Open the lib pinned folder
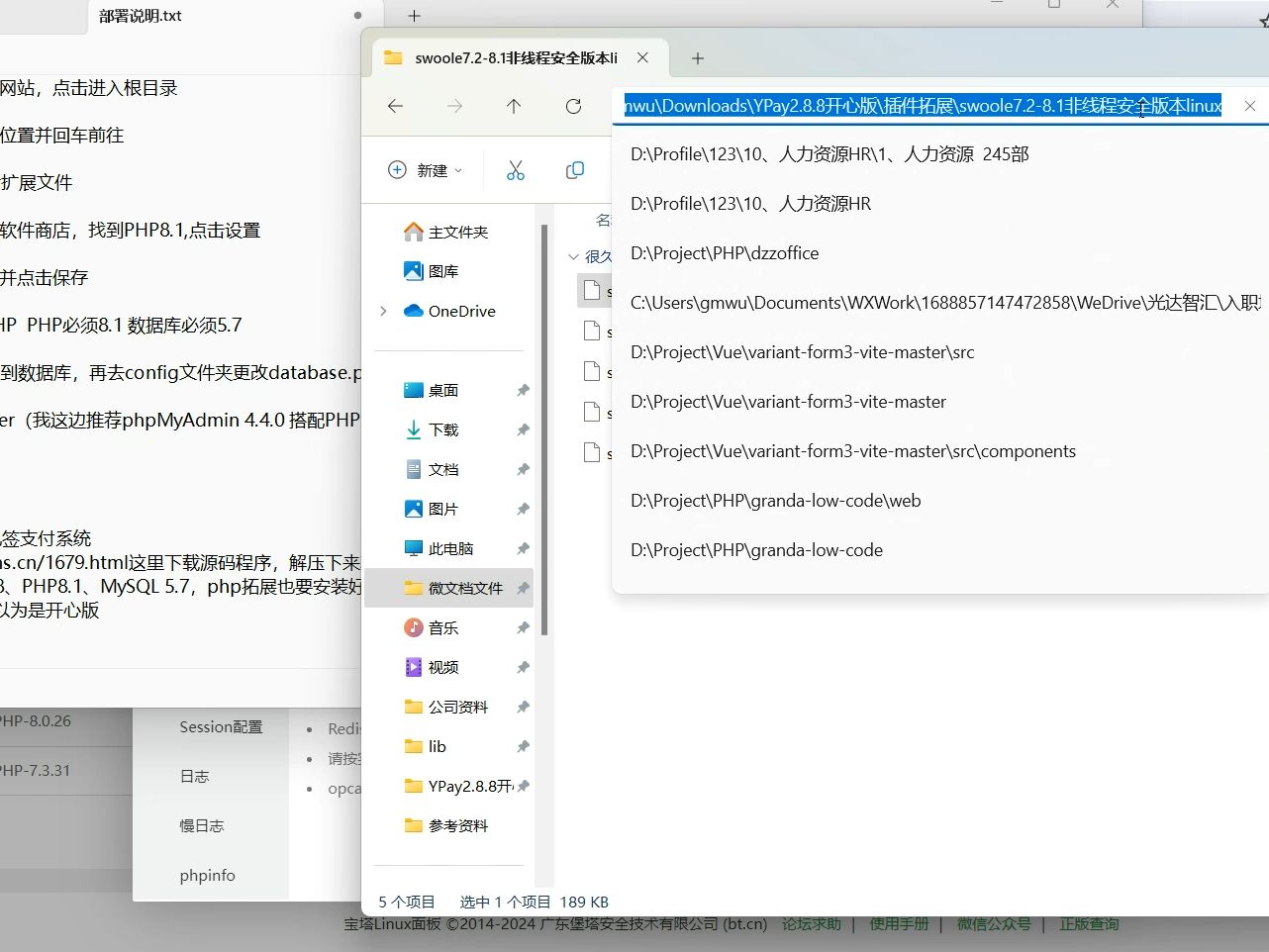 [426, 746]
